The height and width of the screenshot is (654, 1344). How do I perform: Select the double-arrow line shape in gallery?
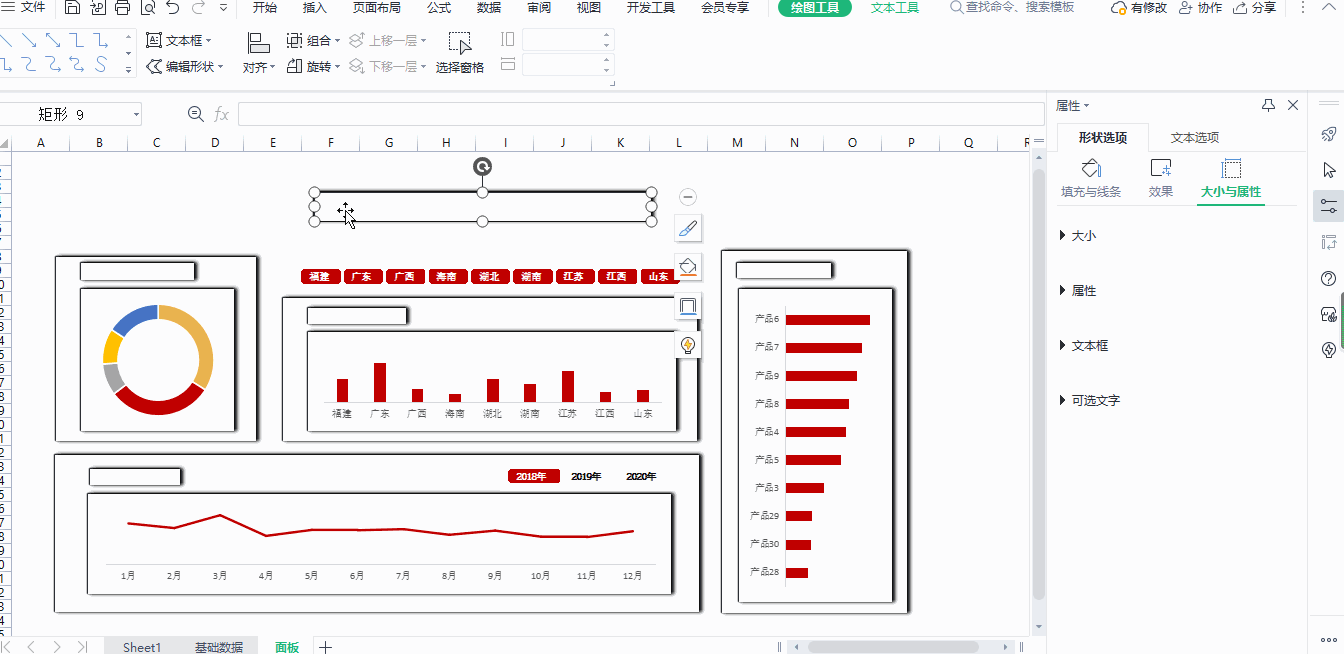click(52, 41)
